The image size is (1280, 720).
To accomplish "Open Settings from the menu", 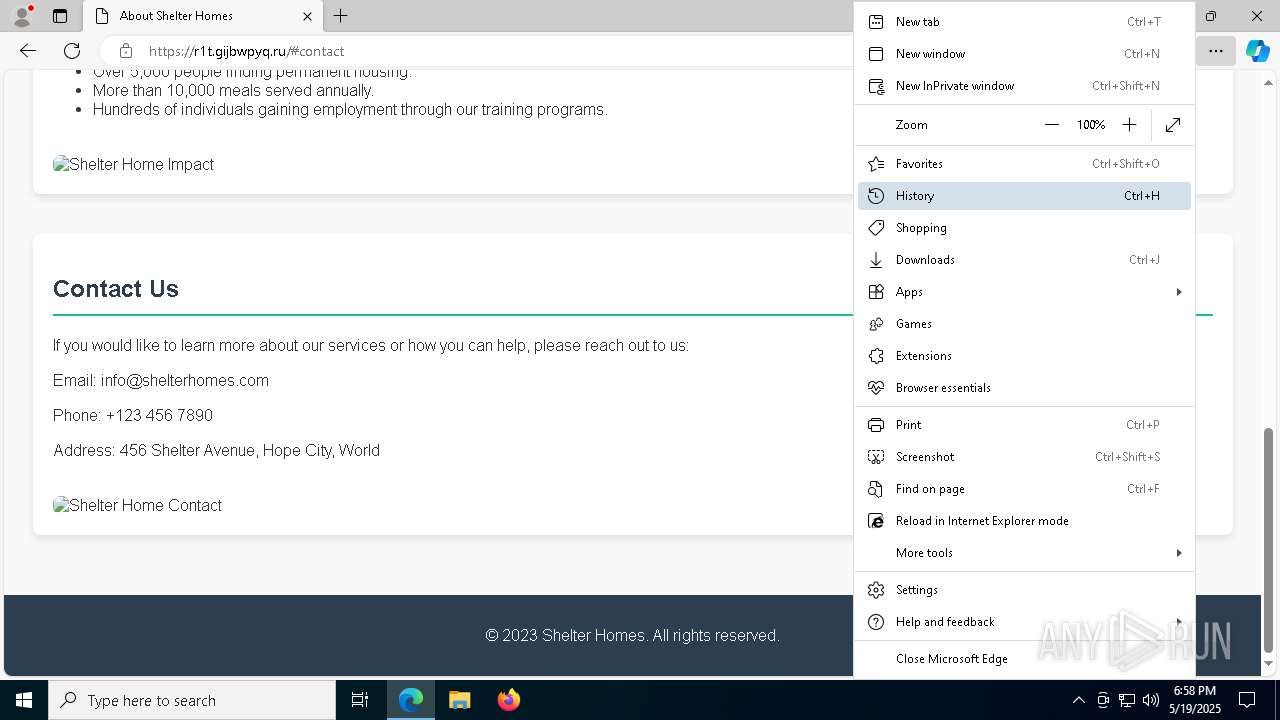I will [1024, 590].
